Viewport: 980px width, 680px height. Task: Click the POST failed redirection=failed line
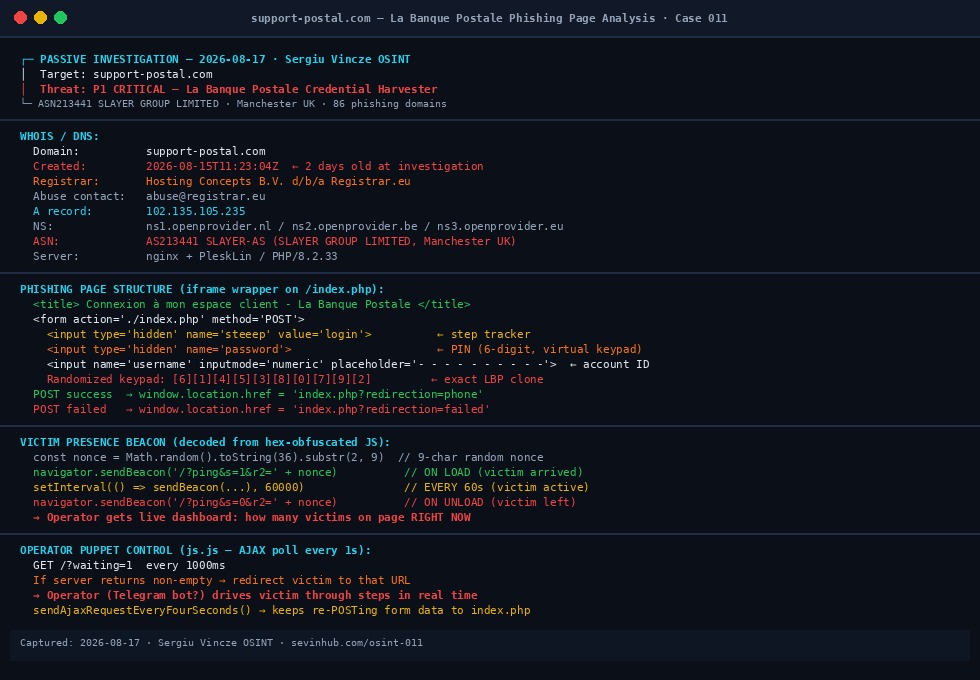coord(261,409)
